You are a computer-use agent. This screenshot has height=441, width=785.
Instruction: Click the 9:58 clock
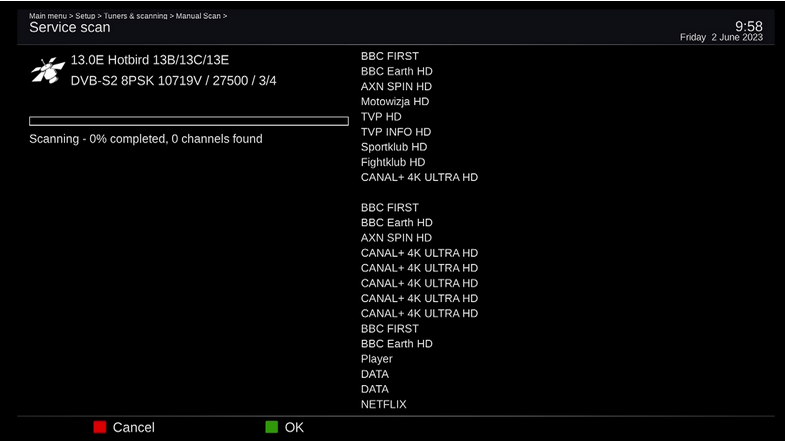pos(748,26)
